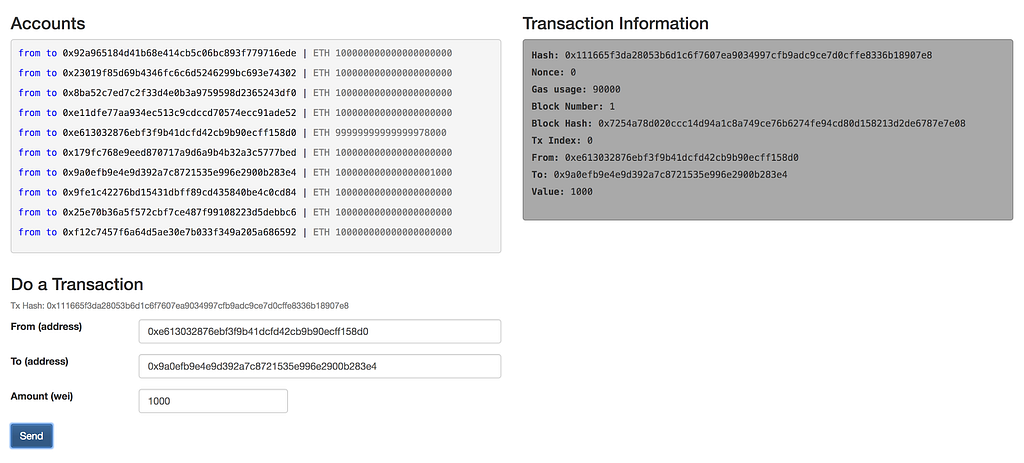Click 'from' link for account 0x92a965184d41...
This screenshot has height=463, width=1024.
tap(29, 53)
